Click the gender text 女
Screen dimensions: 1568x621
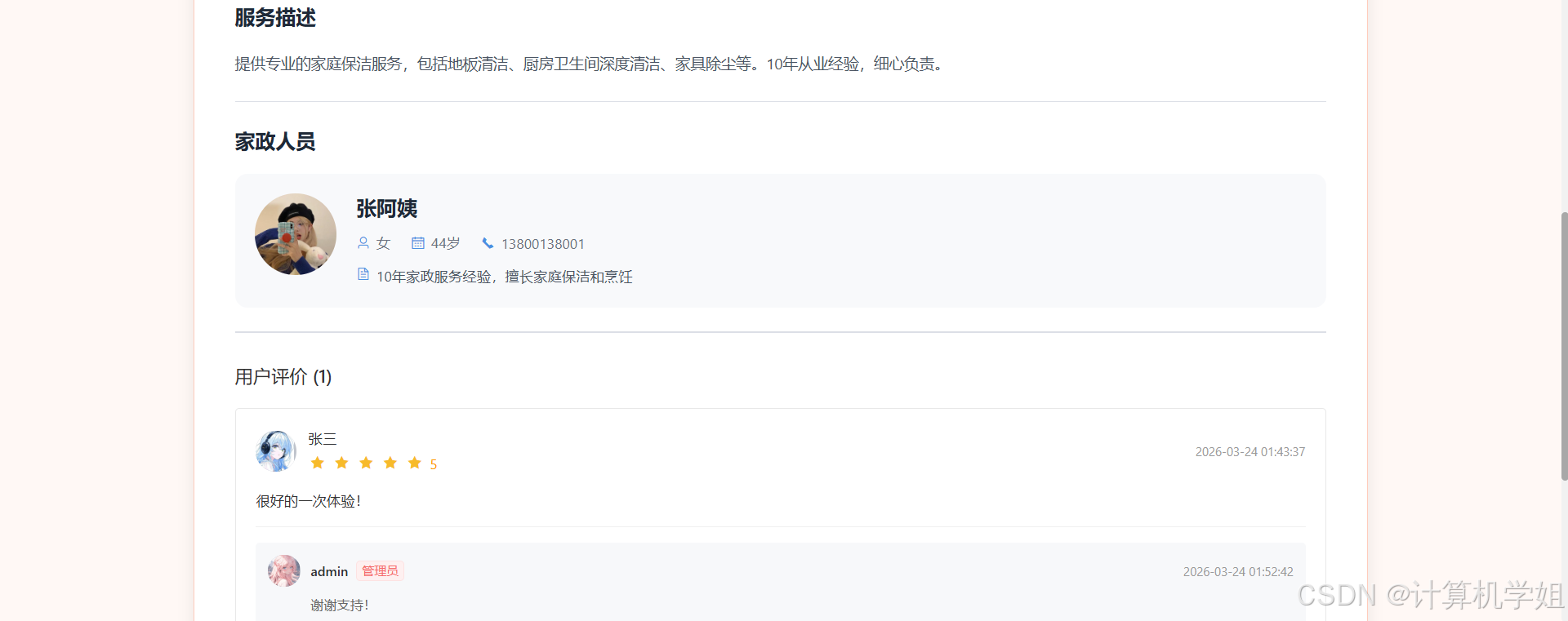pyautogui.click(x=384, y=243)
